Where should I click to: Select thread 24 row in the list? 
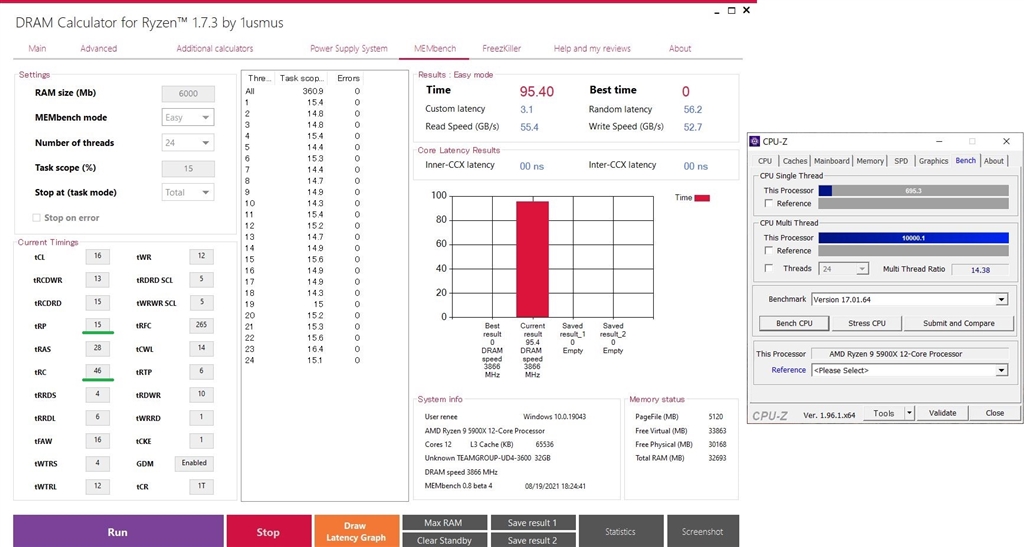[303, 360]
